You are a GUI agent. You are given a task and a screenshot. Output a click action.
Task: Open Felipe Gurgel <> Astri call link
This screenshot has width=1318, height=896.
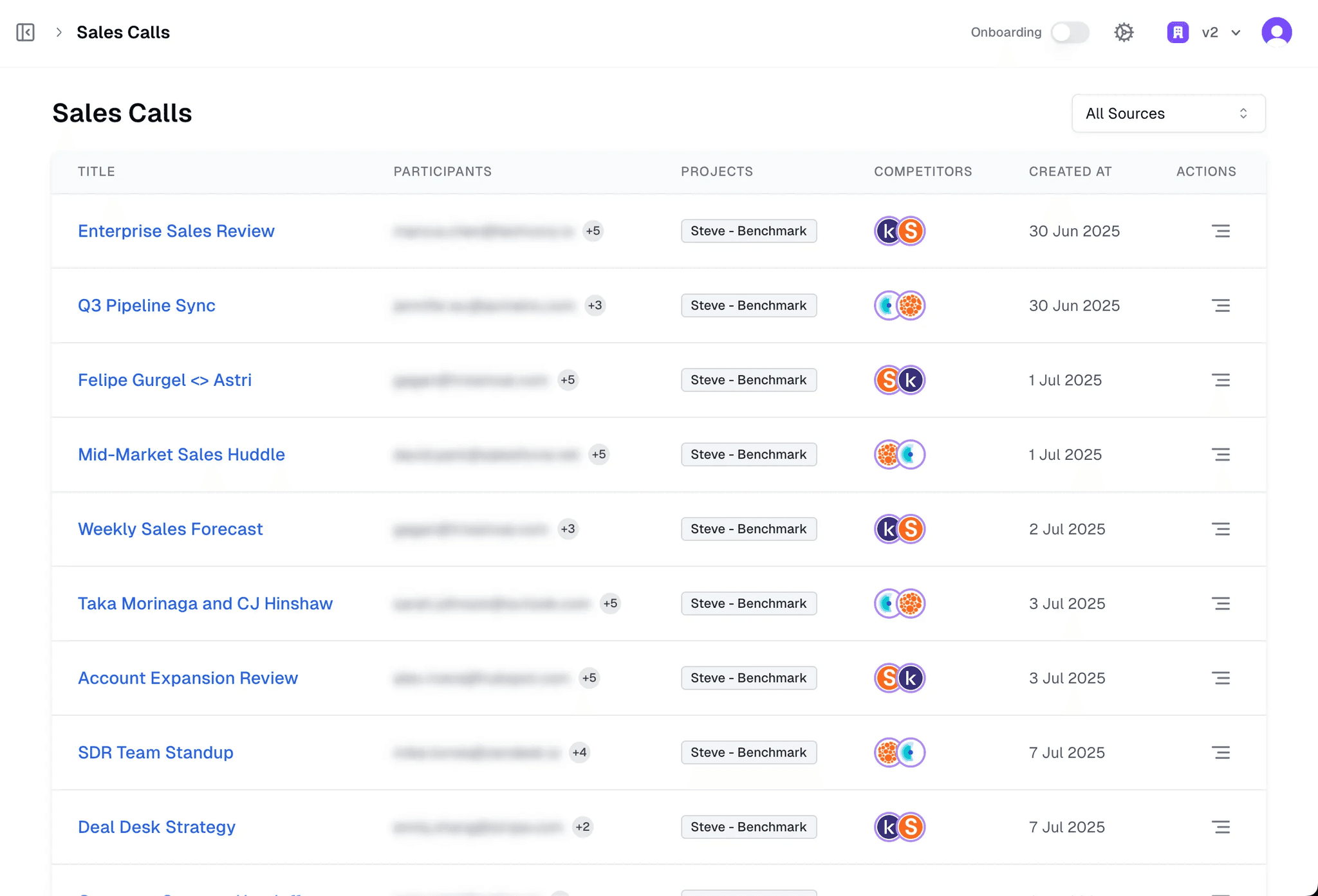pyautogui.click(x=165, y=380)
